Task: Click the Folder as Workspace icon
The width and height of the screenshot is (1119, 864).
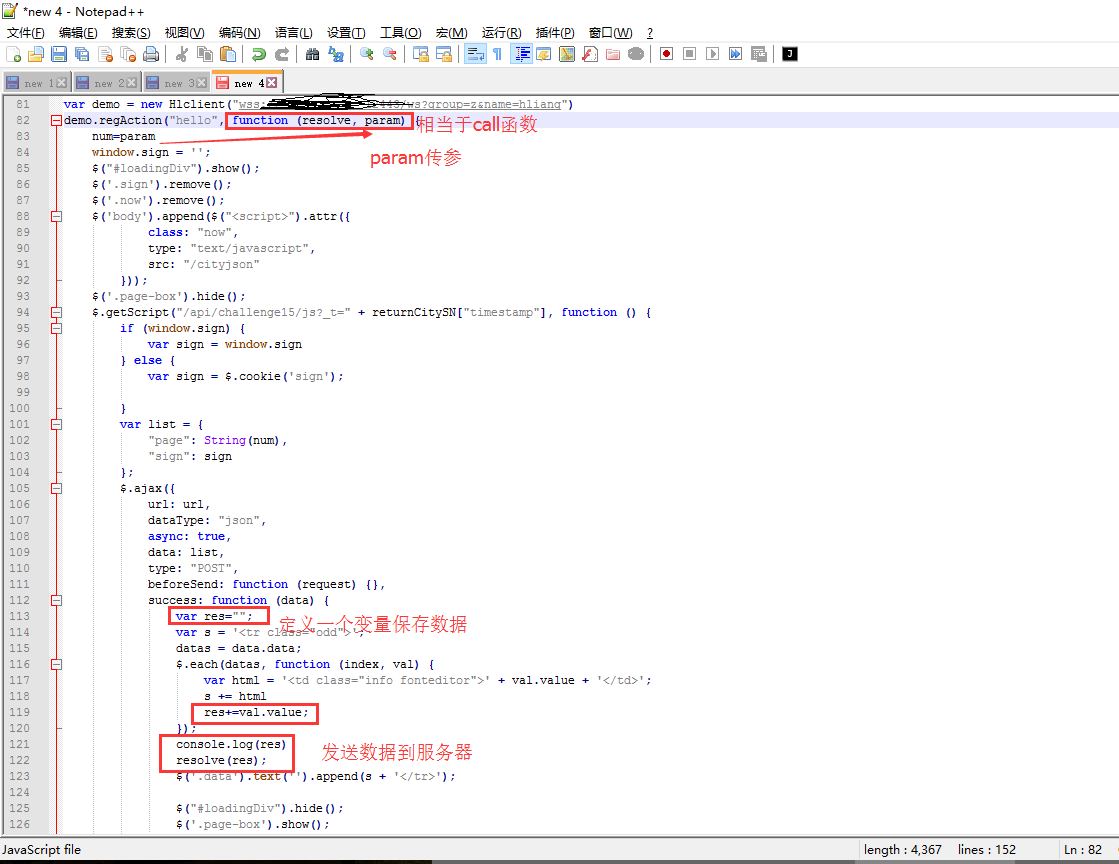Action: pos(613,54)
